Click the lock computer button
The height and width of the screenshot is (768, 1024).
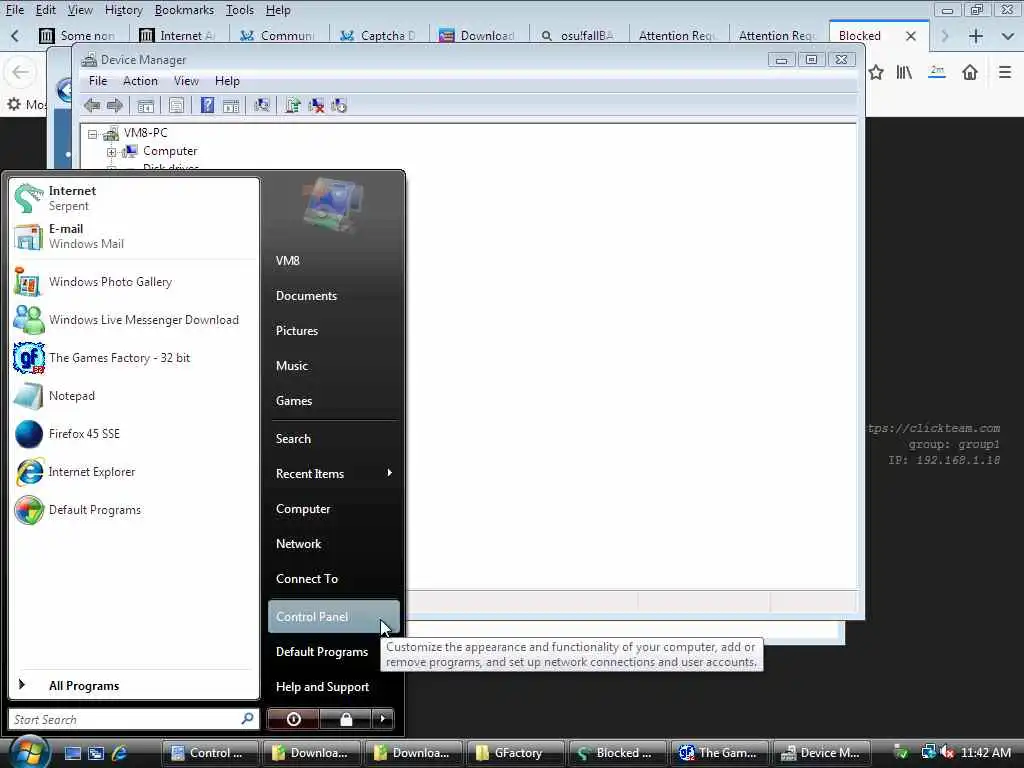pyautogui.click(x=345, y=719)
